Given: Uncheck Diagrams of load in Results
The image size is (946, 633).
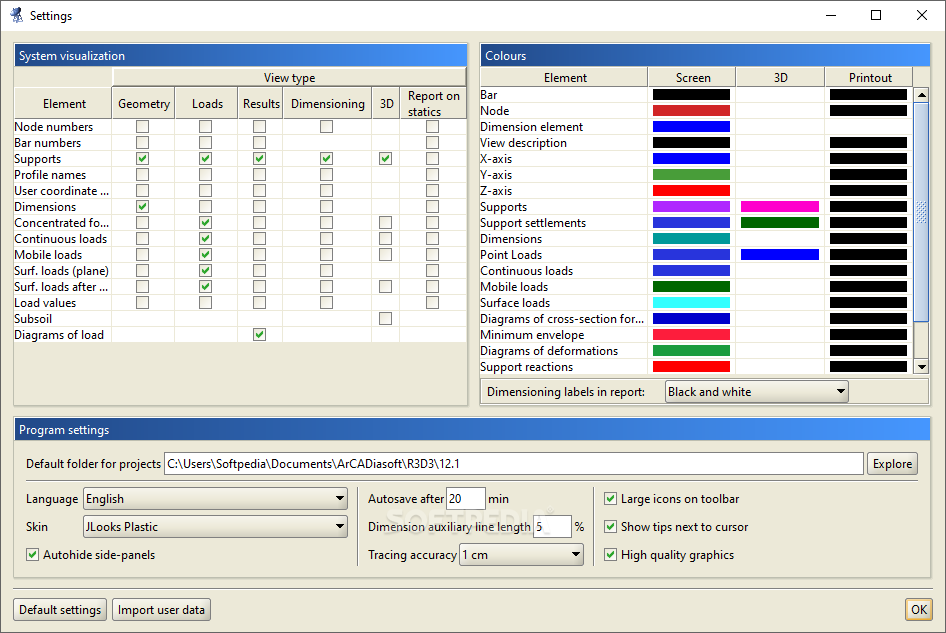Looking at the screenshot, I should click(259, 334).
